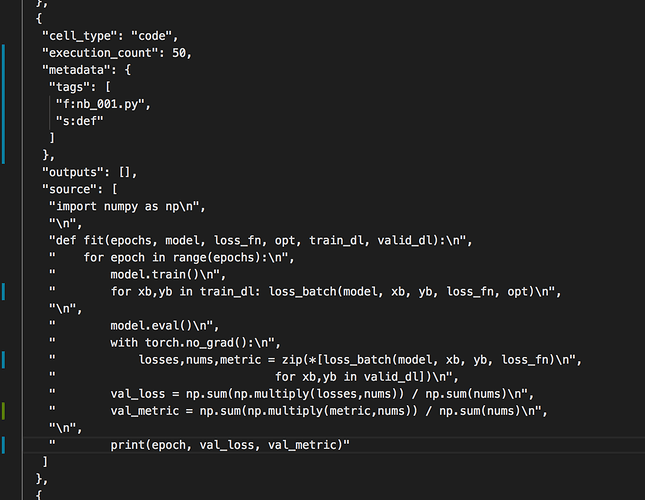Click the blue gutter marker beside losses,nums,metric line
Viewport: 645px width, 500px height.
coord(3,359)
